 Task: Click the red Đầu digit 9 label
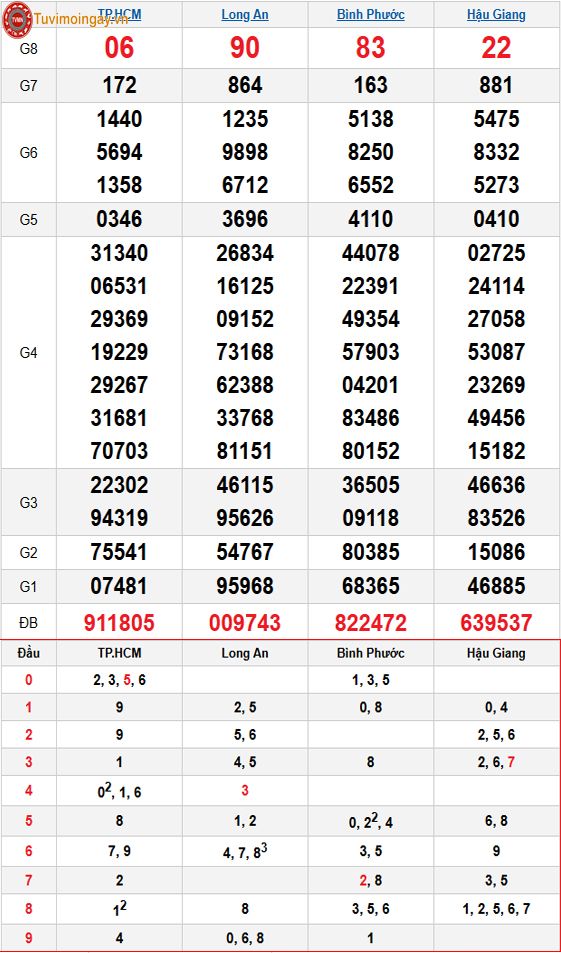(29, 938)
